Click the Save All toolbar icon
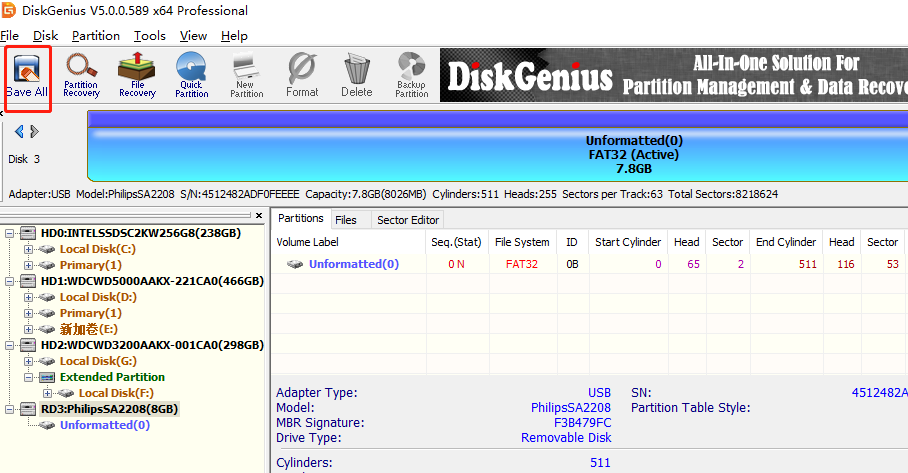908x473 pixels. point(27,76)
